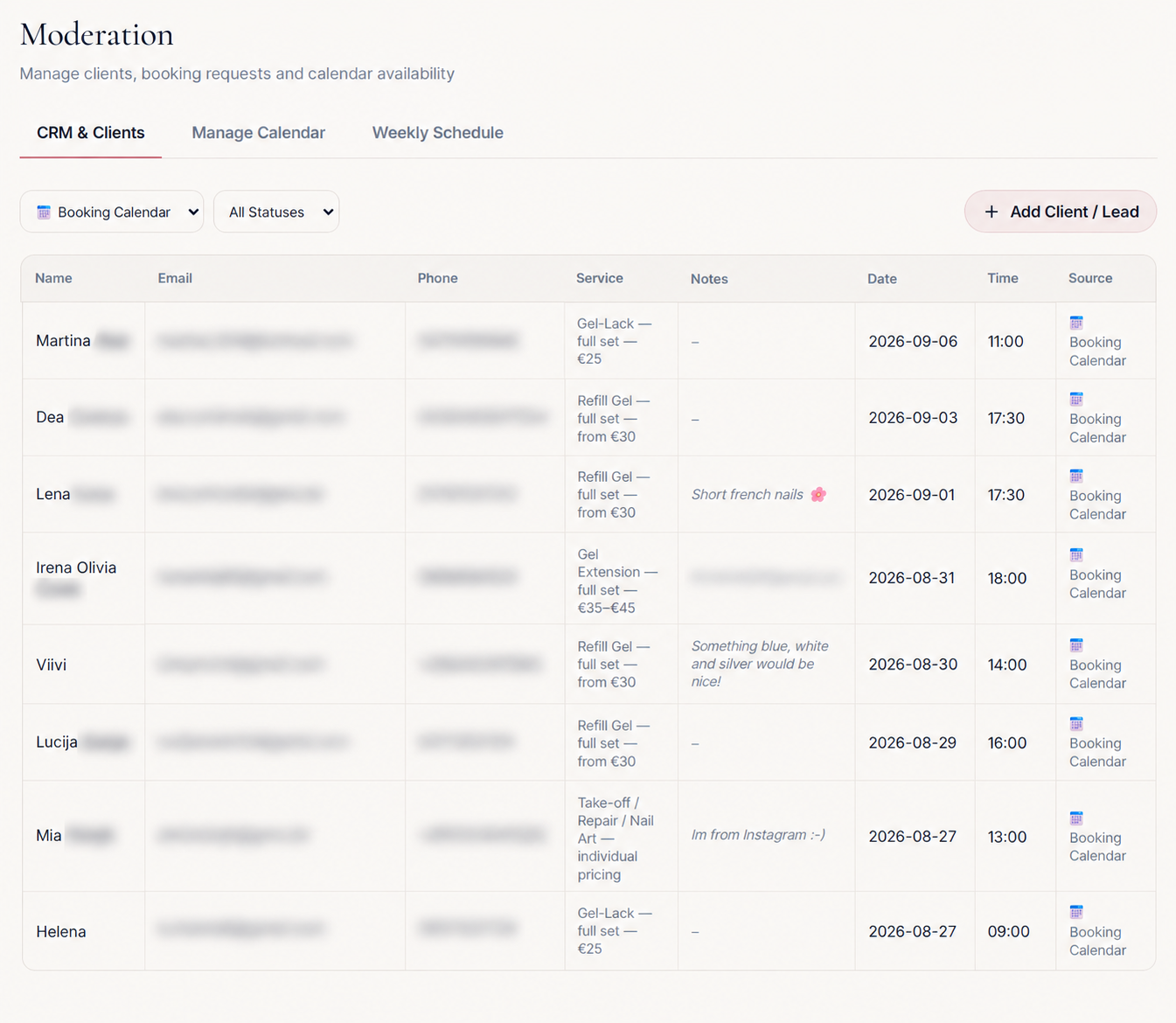Click the calendar source icon in Helena's row
The width and height of the screenshot is (1176, 1023).
[x=1076, y=913]
